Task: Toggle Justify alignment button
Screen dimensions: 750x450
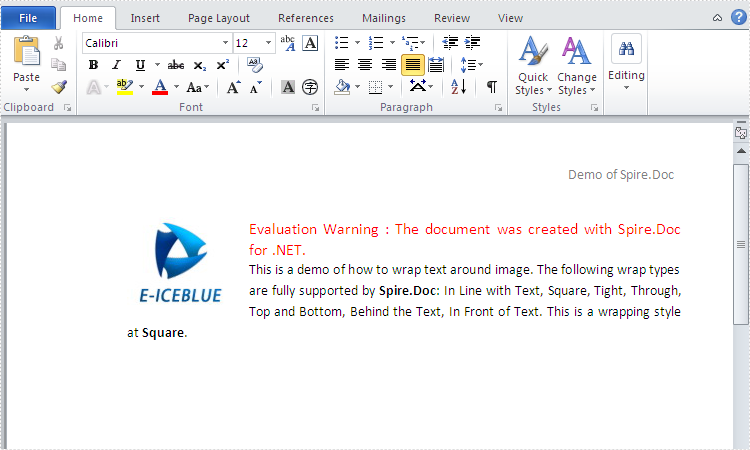Action: point(413,65)
